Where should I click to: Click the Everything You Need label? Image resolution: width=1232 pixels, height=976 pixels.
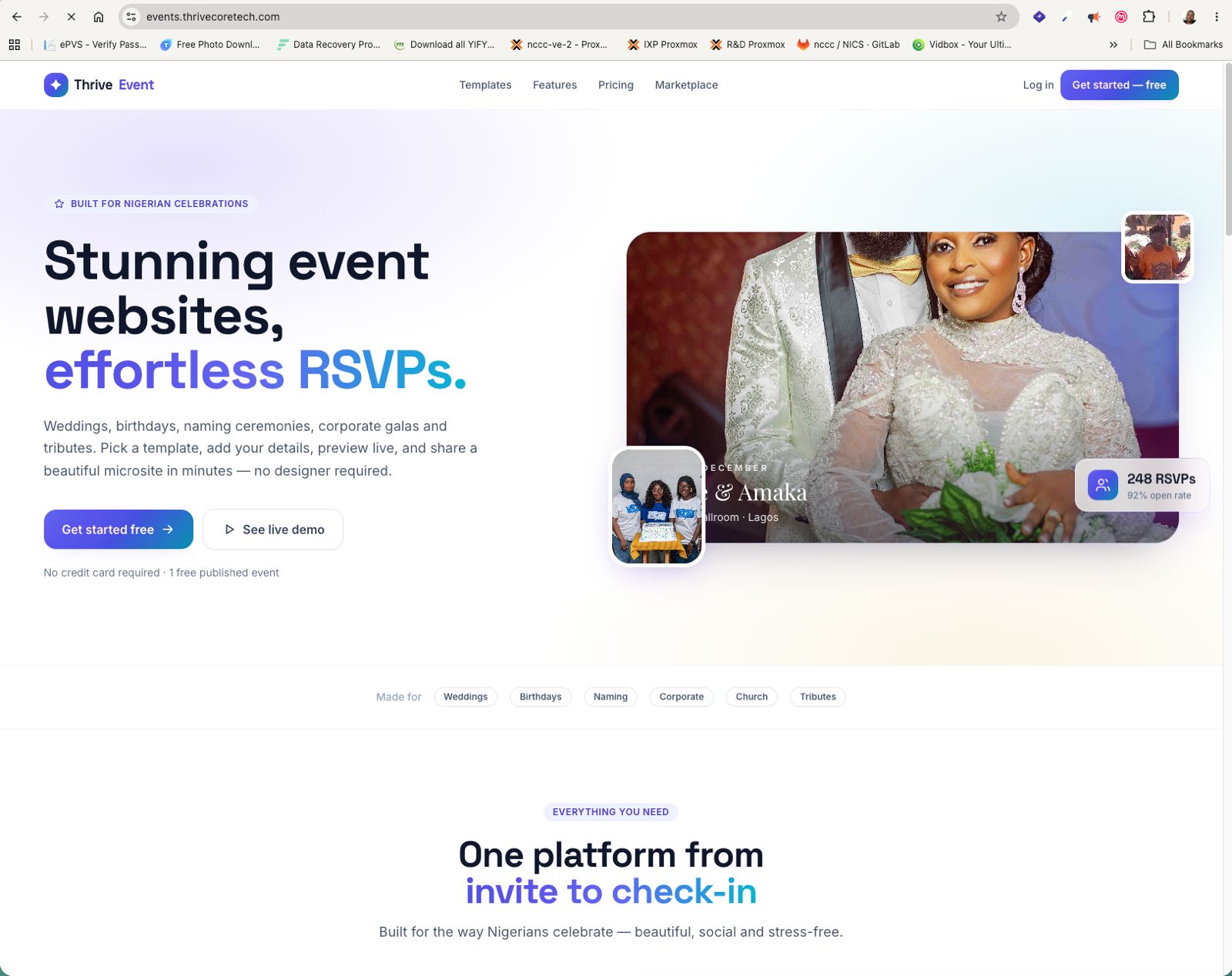click(611, 812)
